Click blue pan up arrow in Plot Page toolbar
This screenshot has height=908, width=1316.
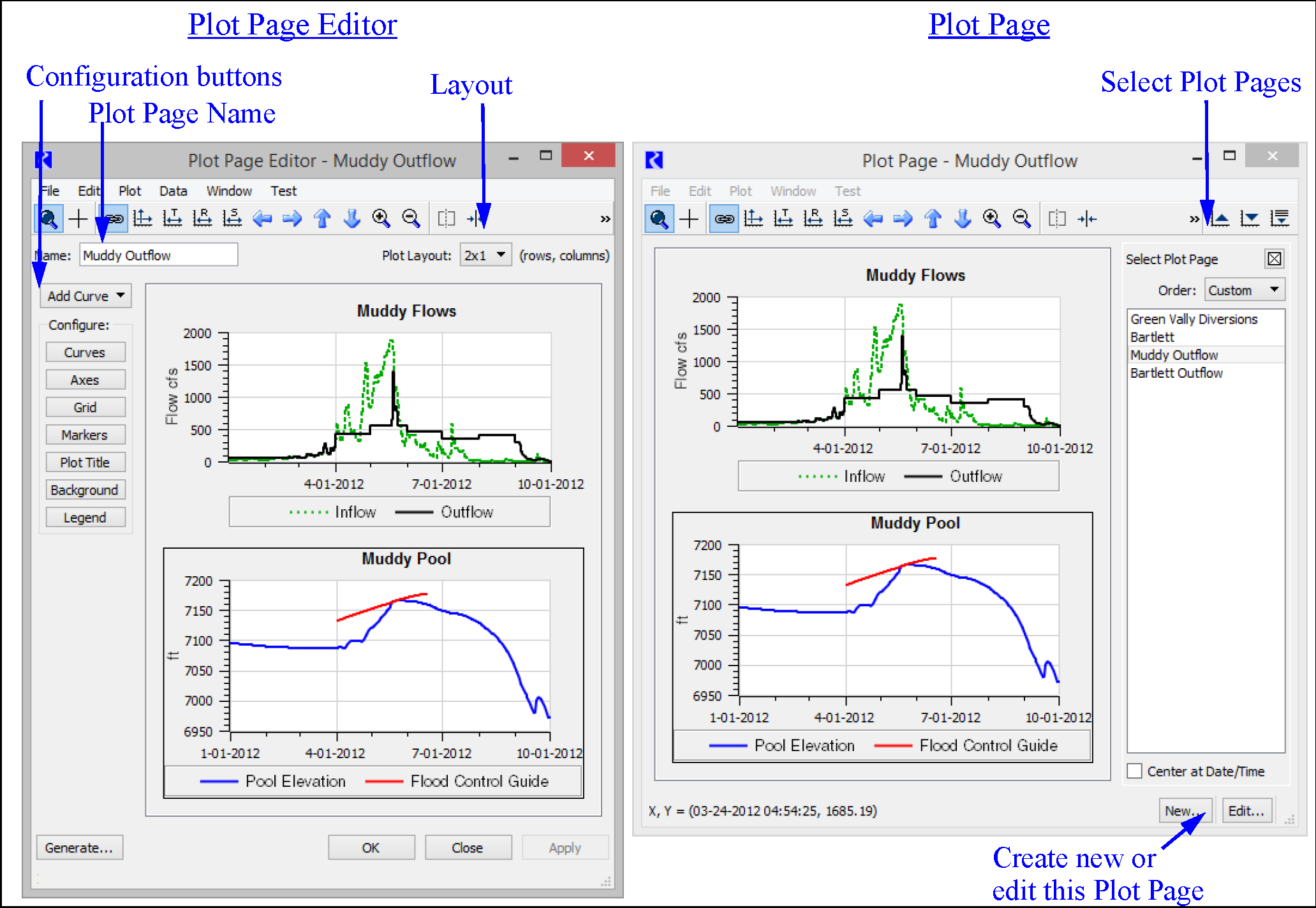click(933, 219)
